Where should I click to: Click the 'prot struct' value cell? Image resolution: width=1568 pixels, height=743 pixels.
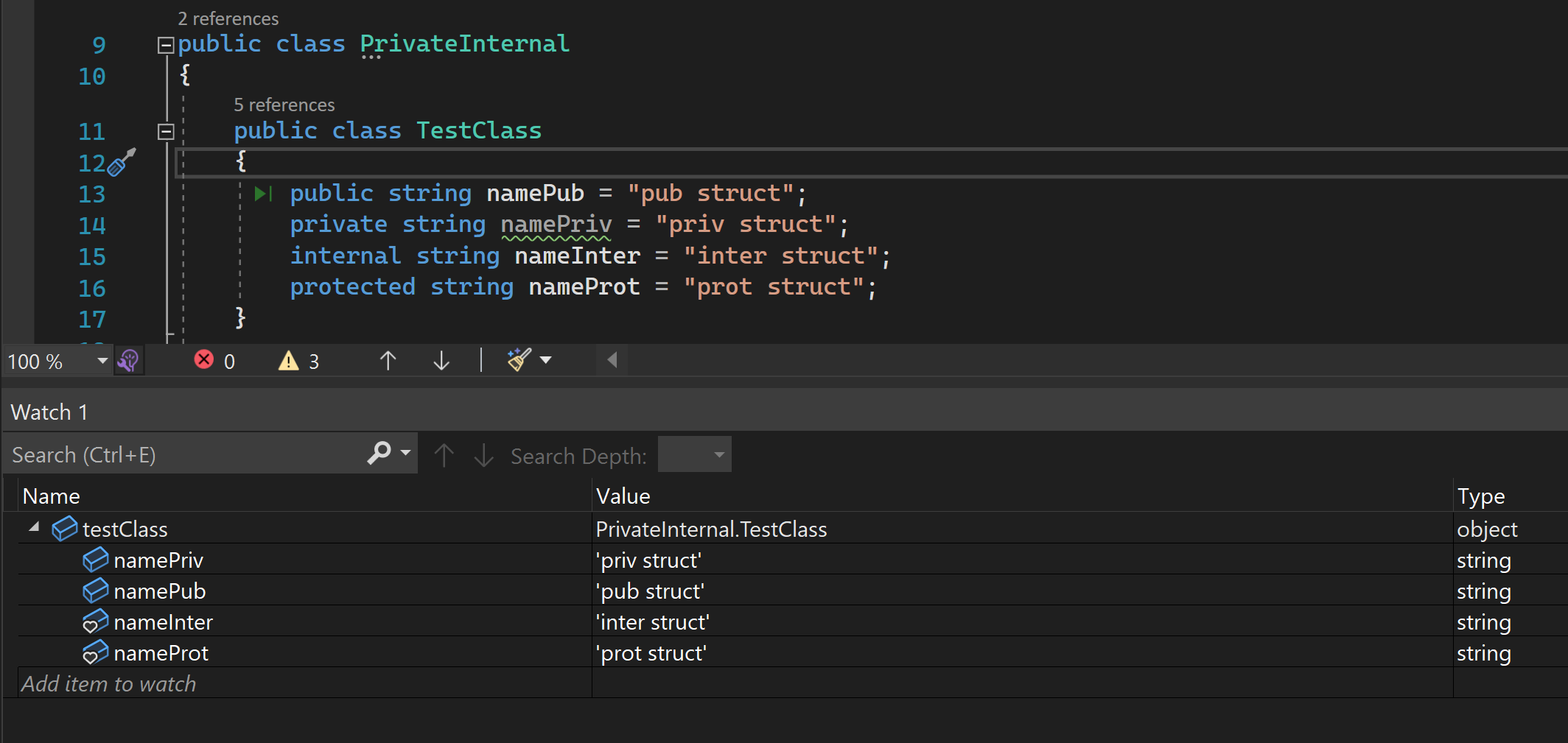(x=1023, y=652)
